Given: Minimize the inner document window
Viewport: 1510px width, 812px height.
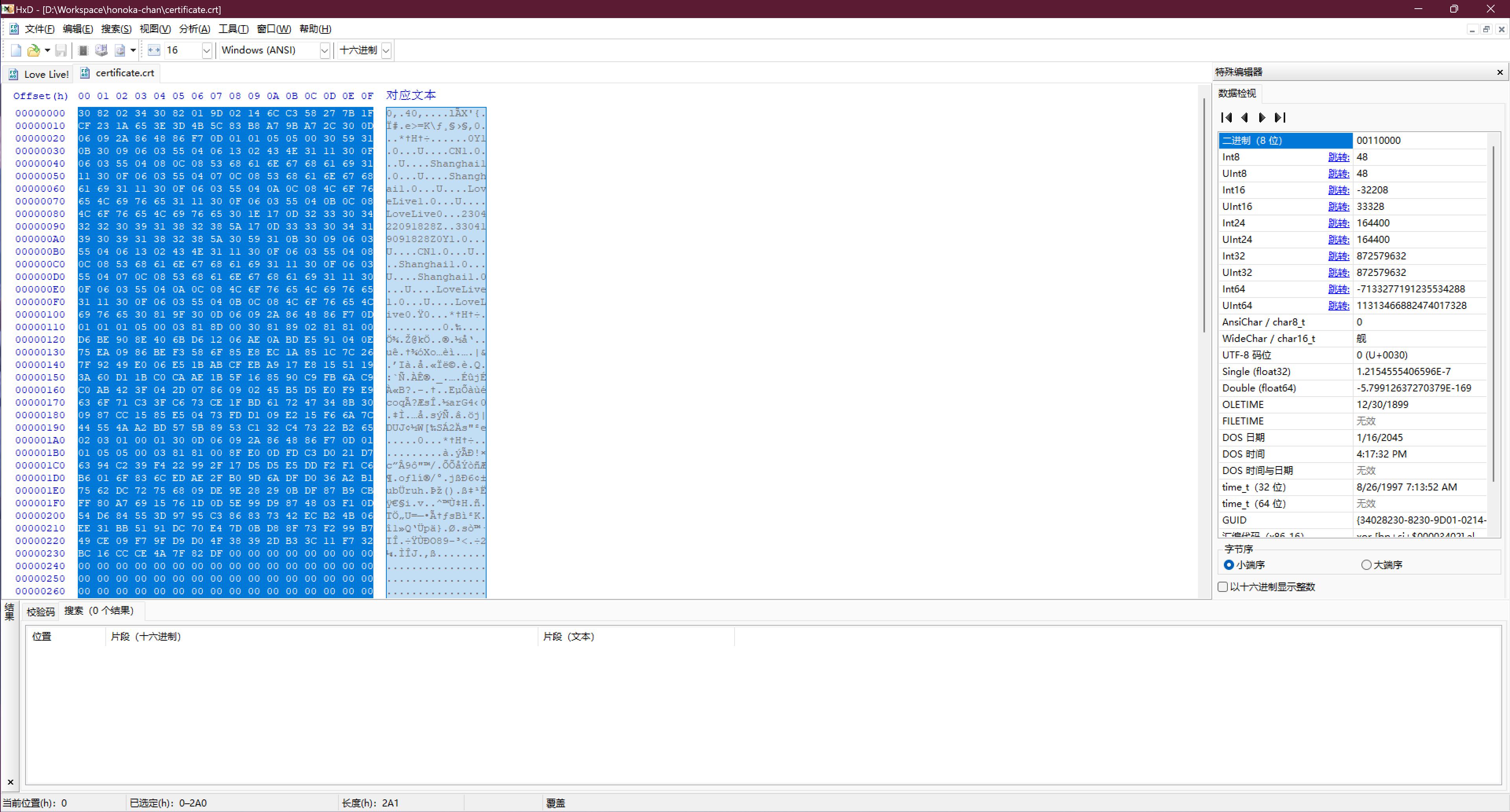Looking at the screenshot, I should [1472, 29].
